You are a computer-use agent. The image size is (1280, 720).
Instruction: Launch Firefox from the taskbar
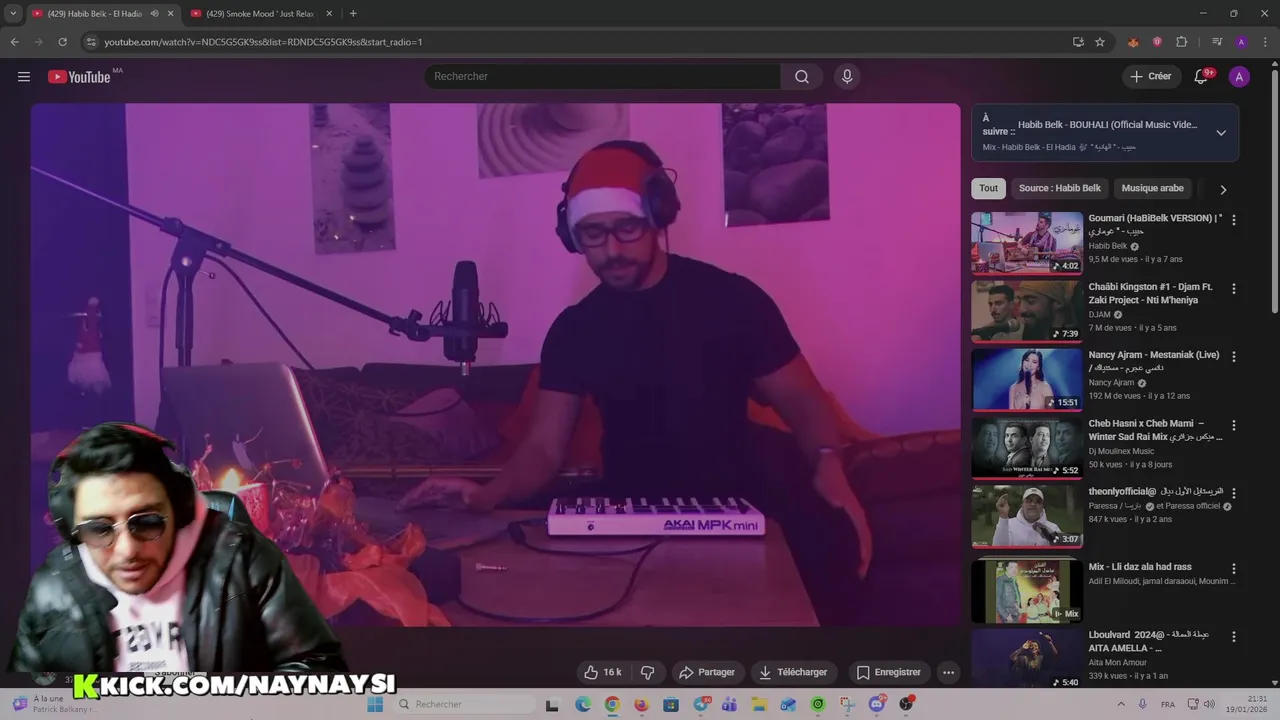click(641, 705)
